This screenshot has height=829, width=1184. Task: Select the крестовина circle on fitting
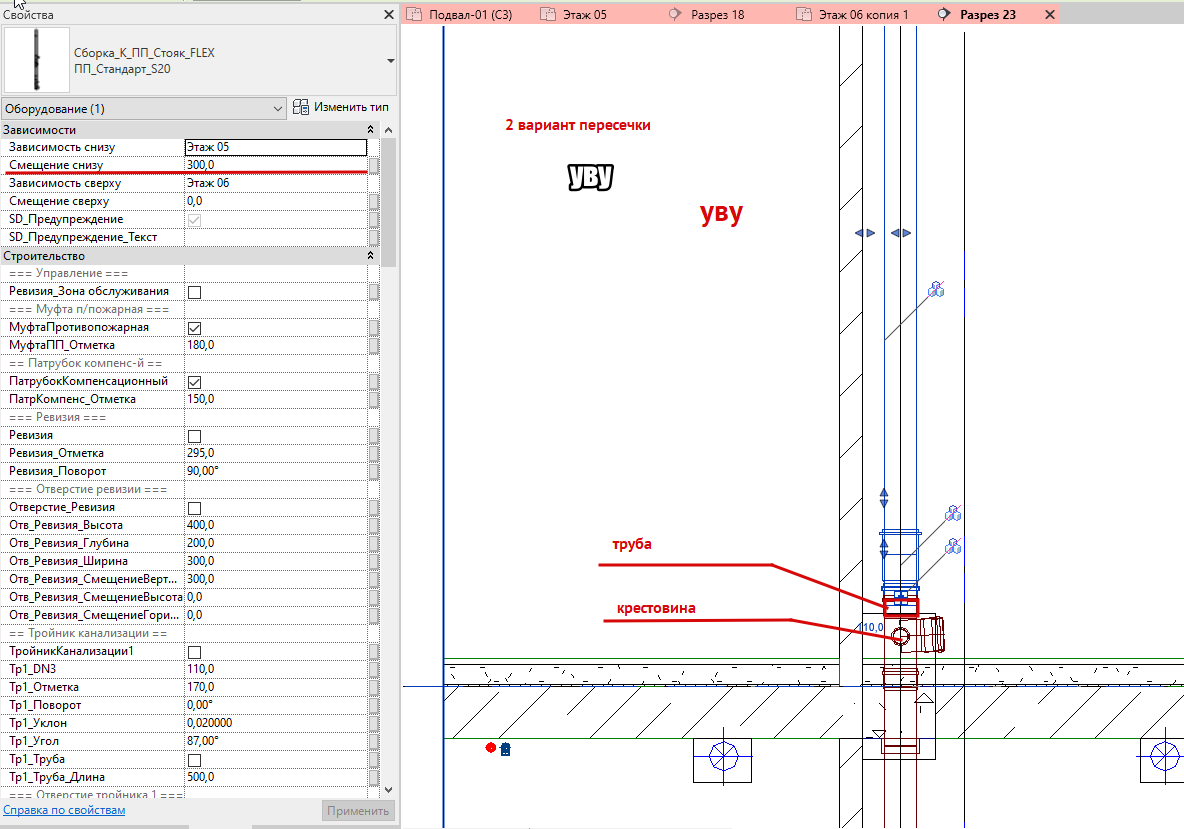[901, 636]
